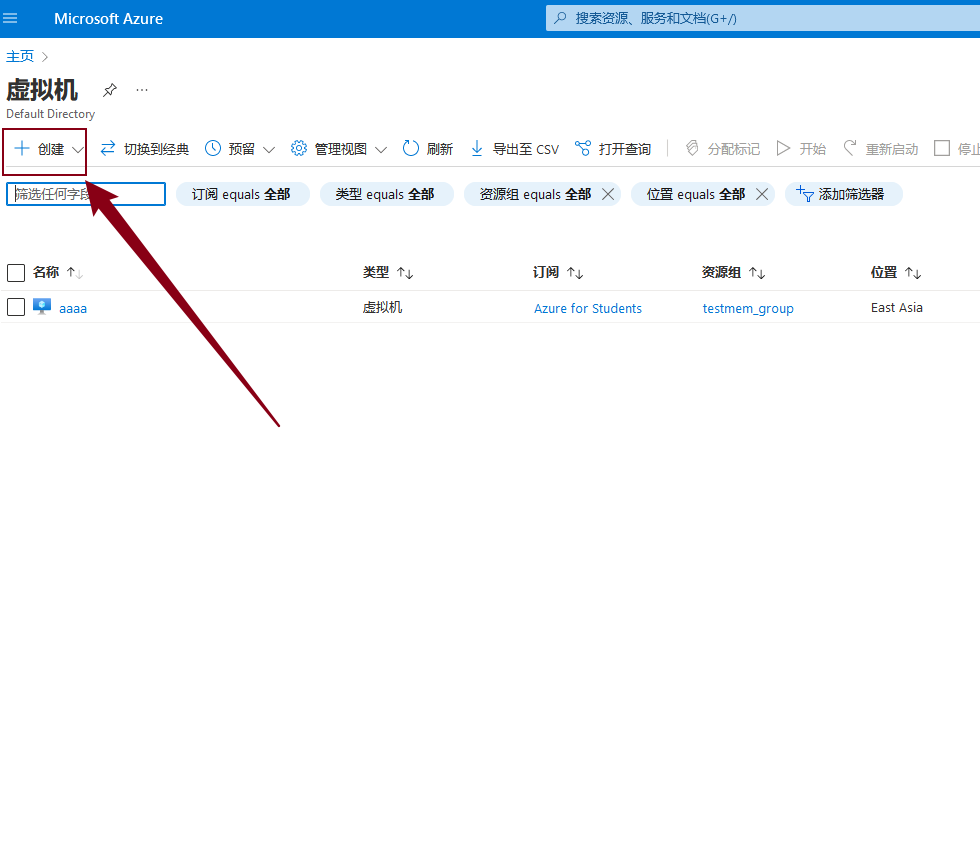Click 添加筛选器 to add a filter
The image size is (980, 856).
843,194
